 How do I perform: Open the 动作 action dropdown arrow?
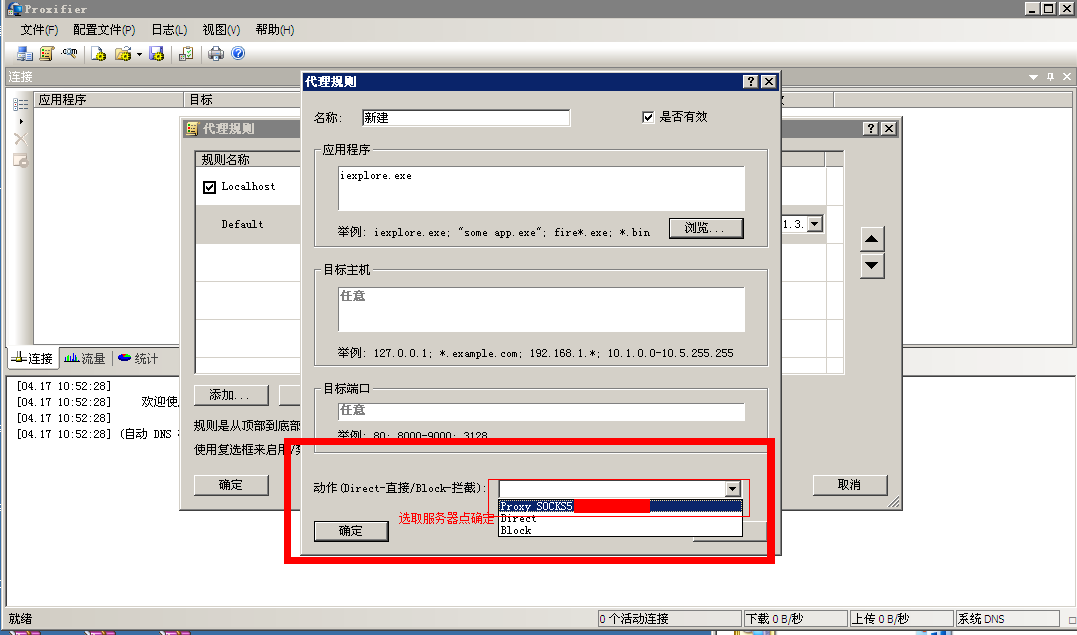[x=733, y=488]
